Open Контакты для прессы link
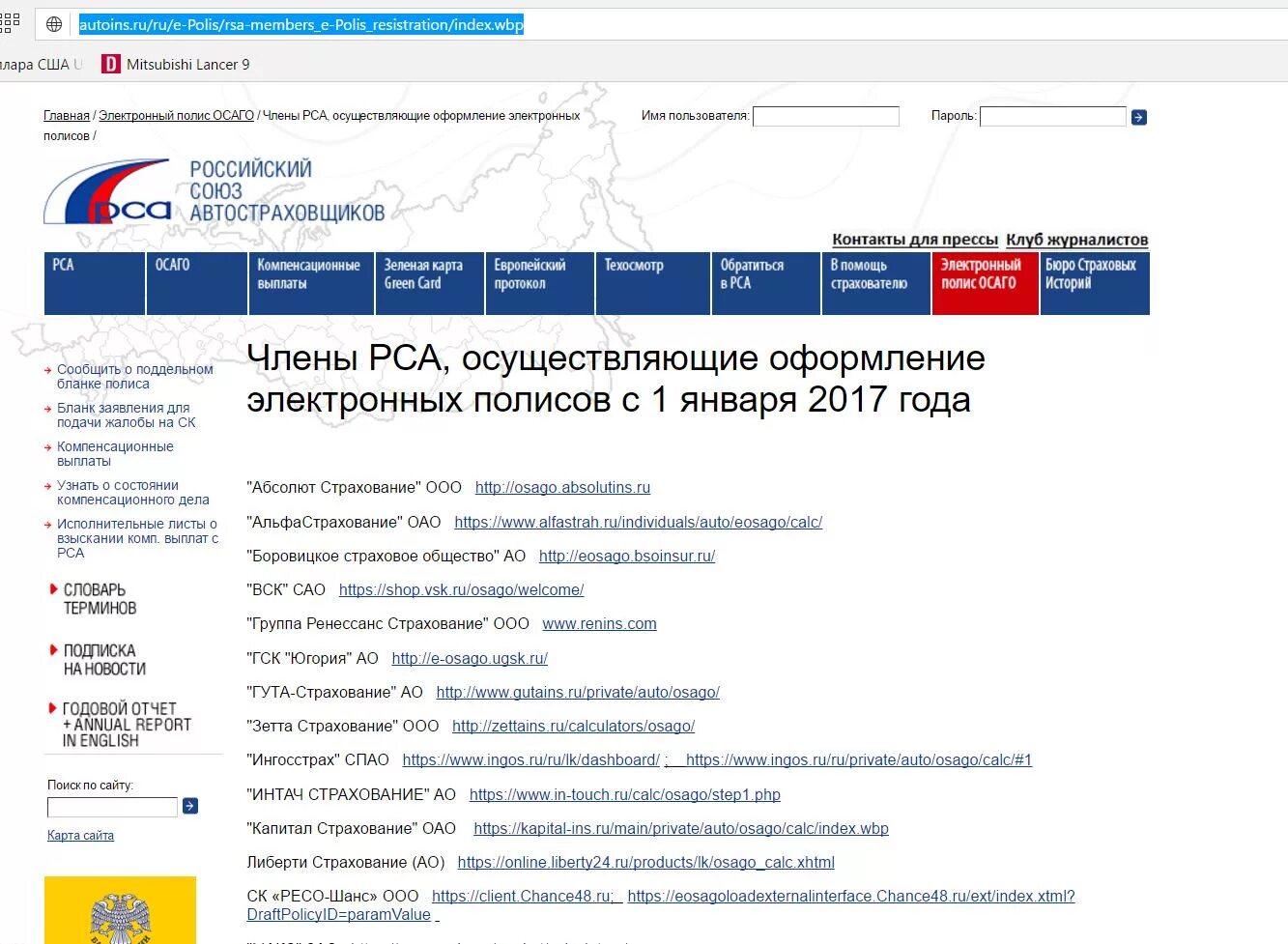1288x944 pixels. 915,240
